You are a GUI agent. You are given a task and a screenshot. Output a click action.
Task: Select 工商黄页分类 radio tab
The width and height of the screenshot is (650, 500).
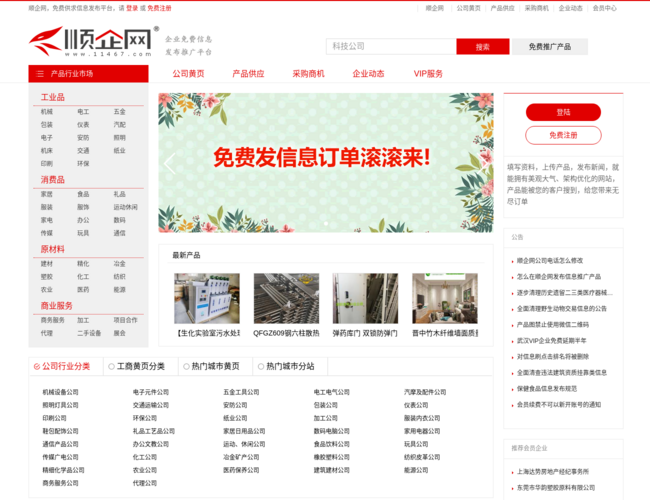(136, 366)
